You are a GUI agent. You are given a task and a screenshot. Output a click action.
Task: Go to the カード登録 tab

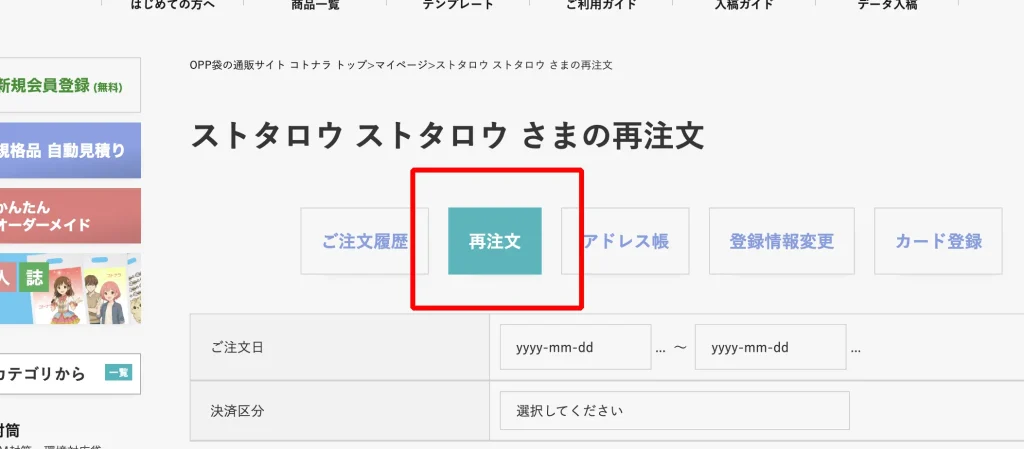coord(938,241)
